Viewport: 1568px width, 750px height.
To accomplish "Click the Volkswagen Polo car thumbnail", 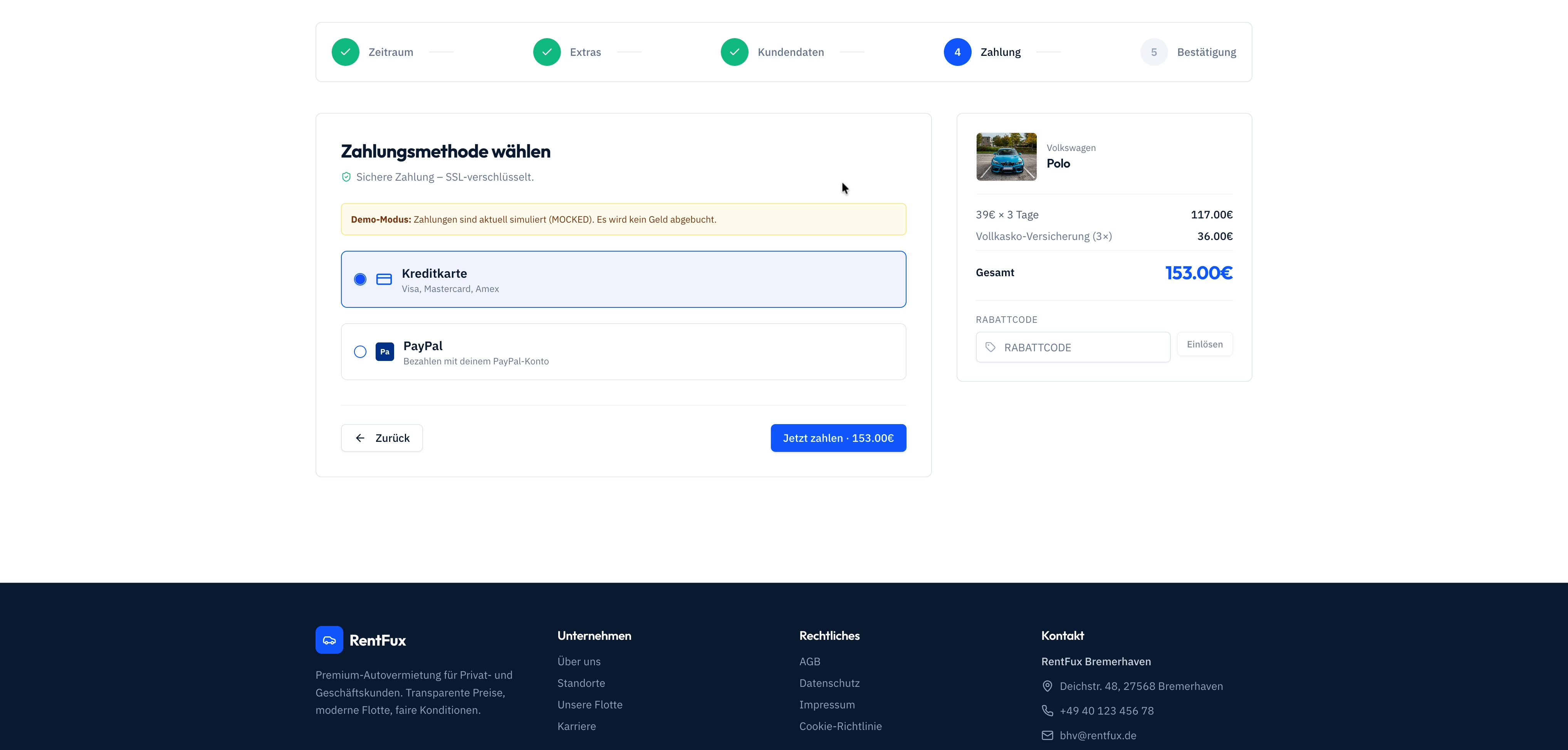I will [x=1006, y=156].
